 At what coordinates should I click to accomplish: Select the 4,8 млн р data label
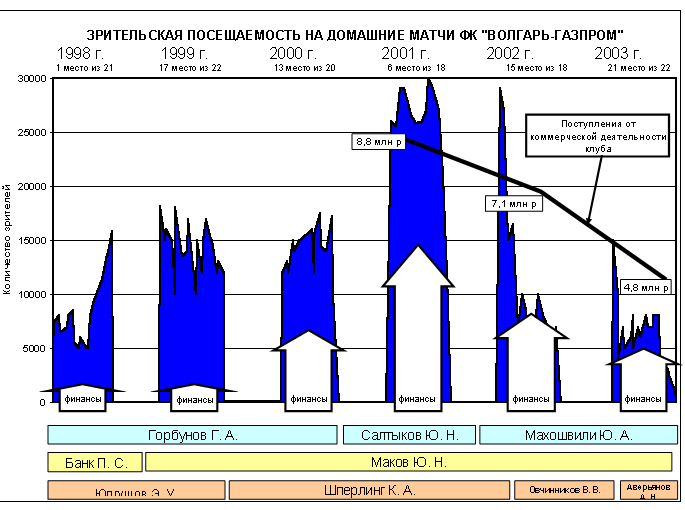645,287
